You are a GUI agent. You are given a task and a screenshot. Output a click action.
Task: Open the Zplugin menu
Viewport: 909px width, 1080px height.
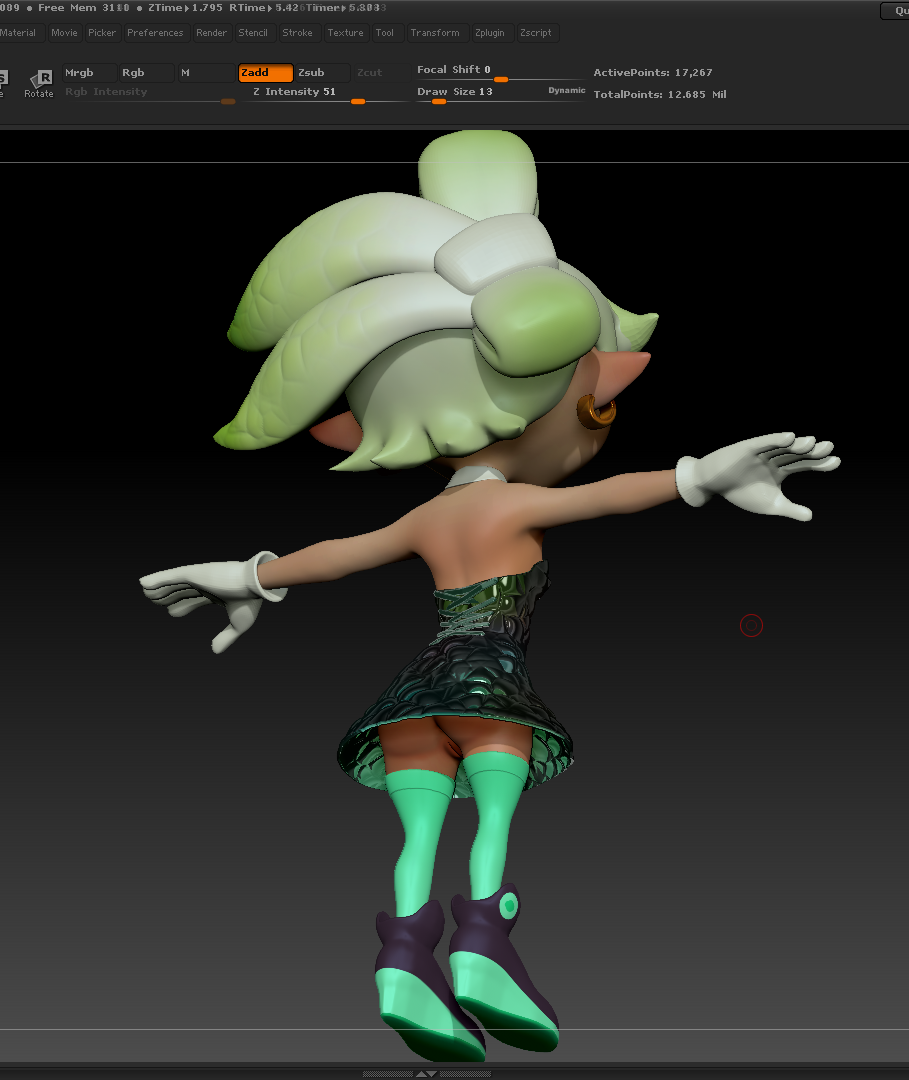click(x=490, y=33)
